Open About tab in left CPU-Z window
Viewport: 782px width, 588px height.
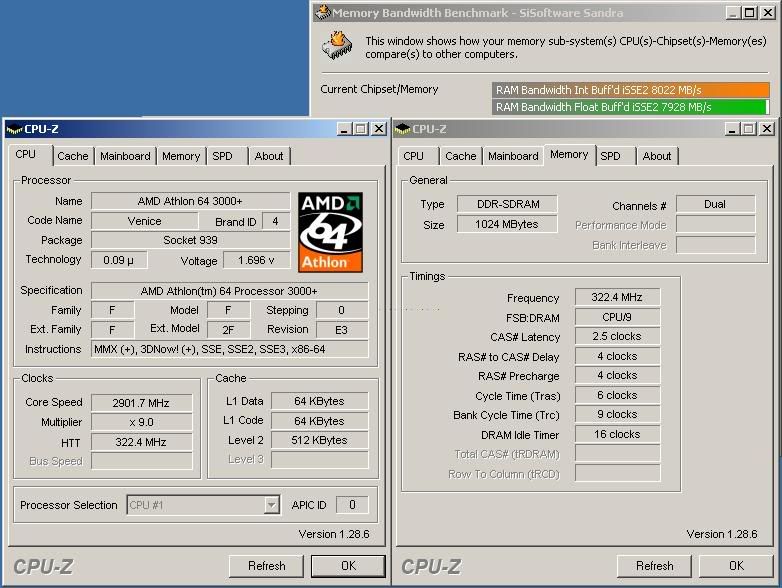tap(269, 156)
